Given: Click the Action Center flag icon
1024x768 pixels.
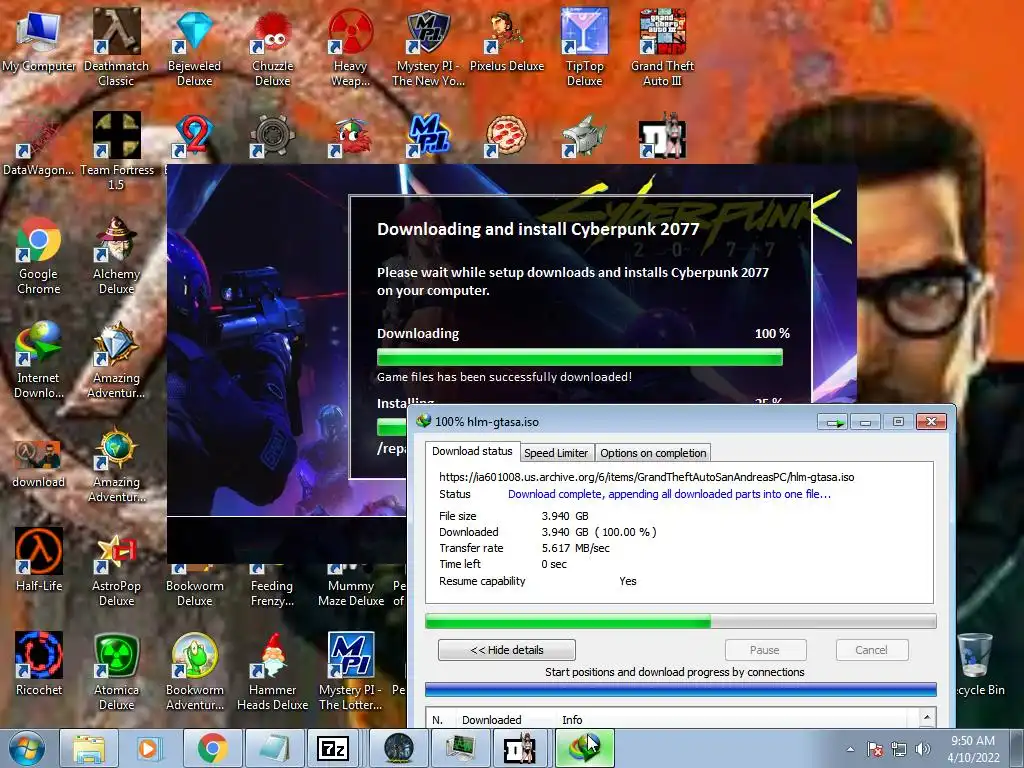Looking at the screenshot, I should tap(875, 749).
